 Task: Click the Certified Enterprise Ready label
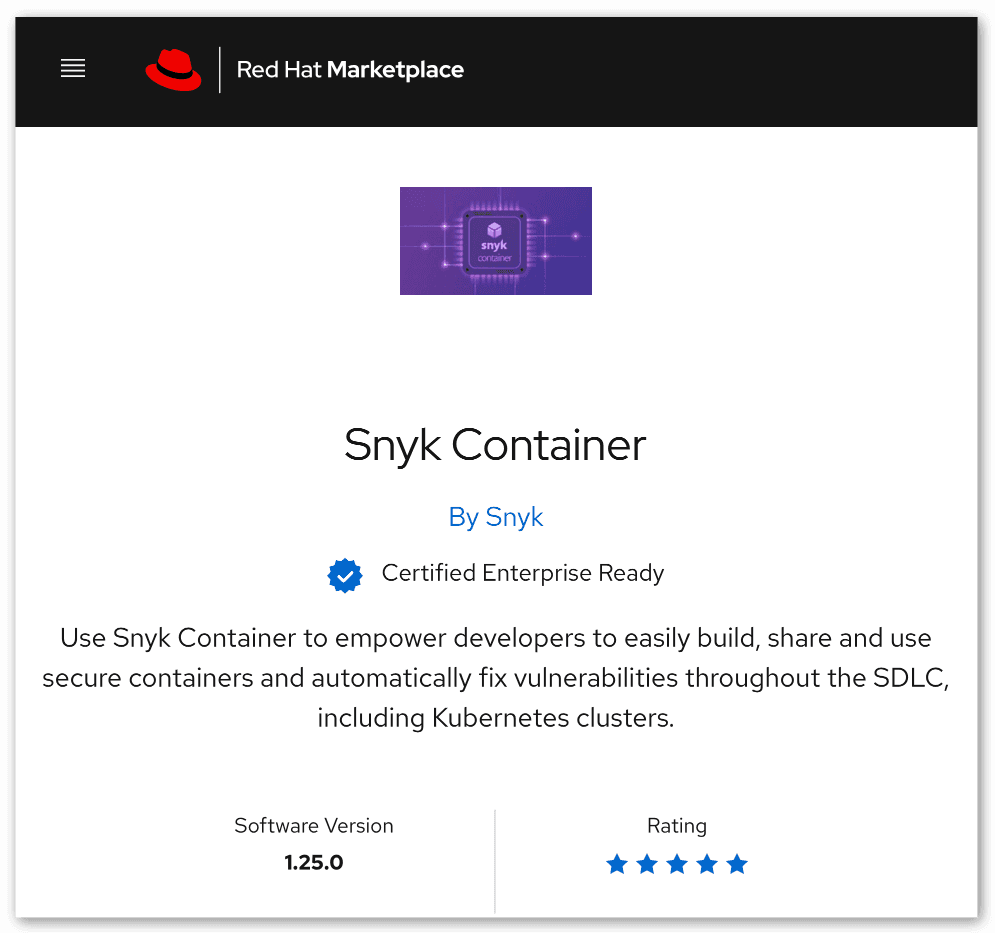click(x=523, y=573)
